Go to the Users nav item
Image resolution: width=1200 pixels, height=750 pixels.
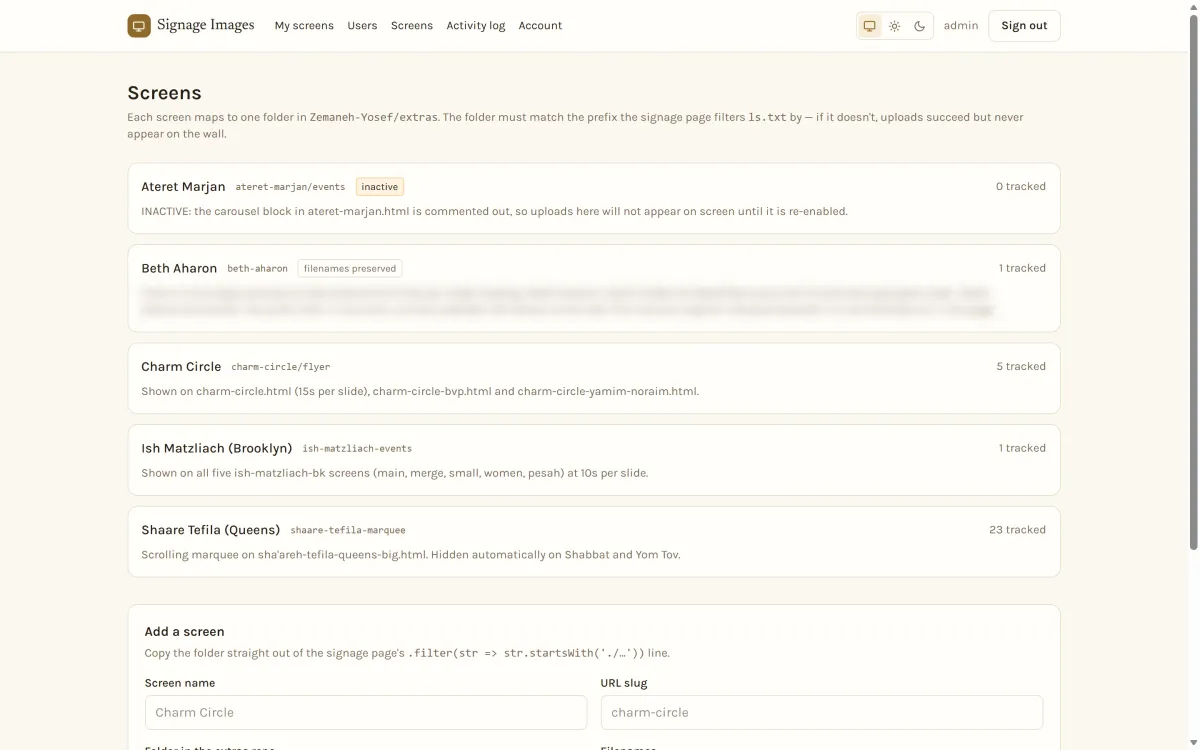362,26
